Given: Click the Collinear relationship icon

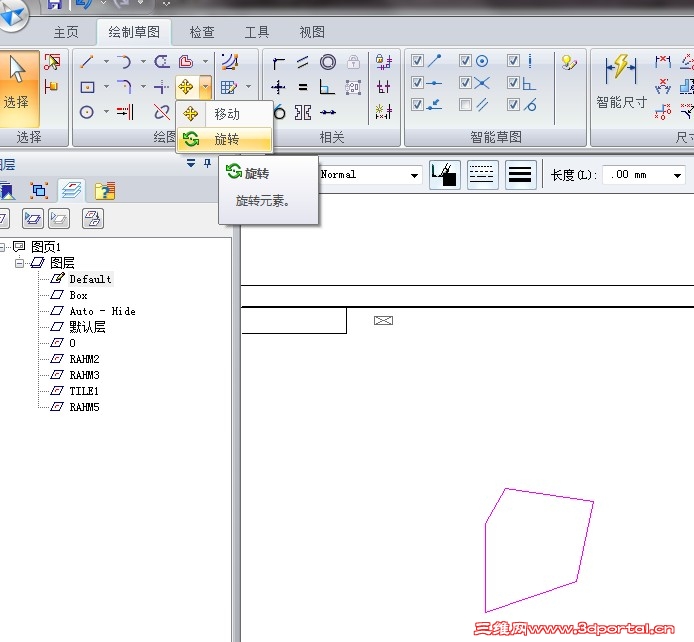Looking at the screenshot, I should pos(328,112).
